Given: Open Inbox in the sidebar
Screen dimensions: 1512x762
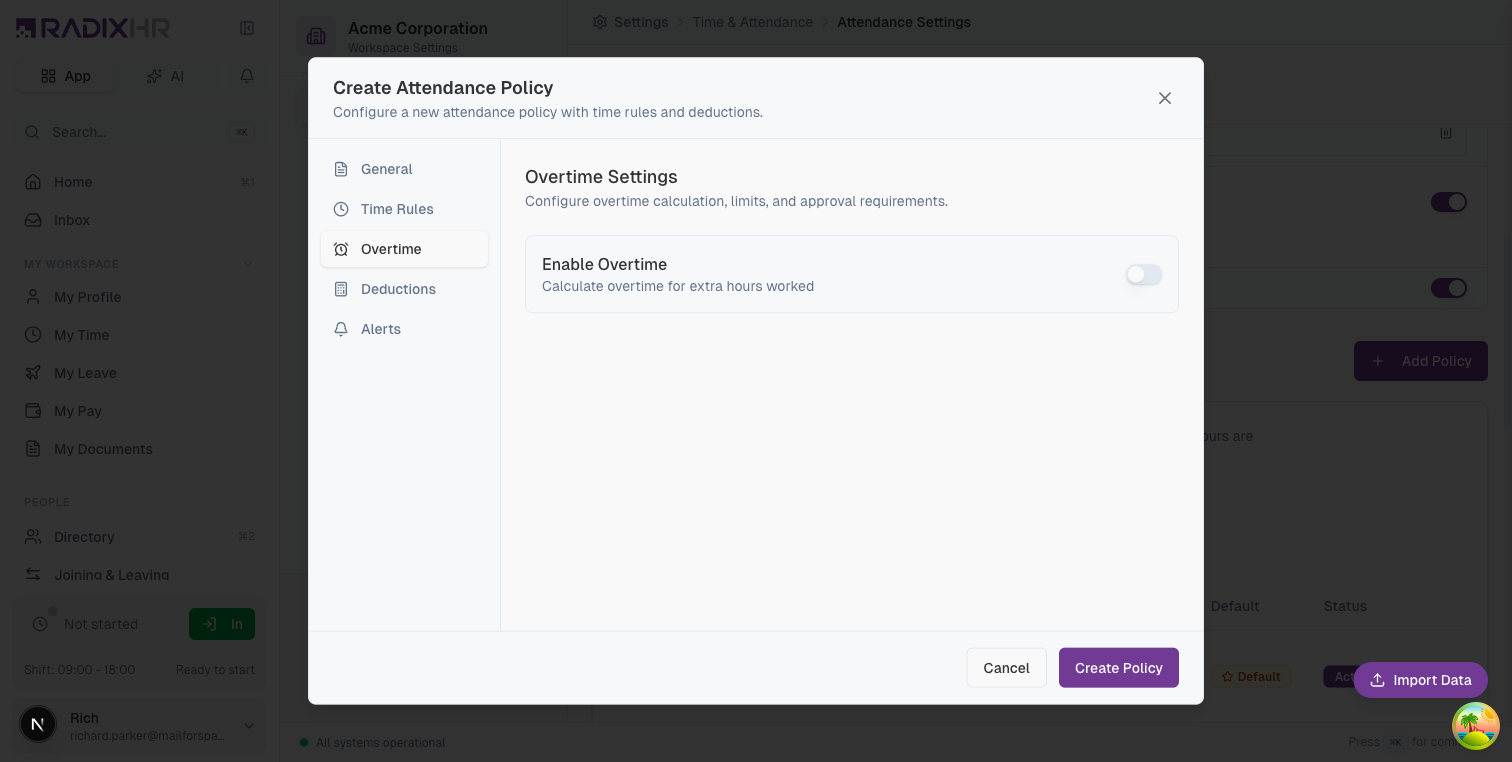Looking at the screenshot, I should pos(140,220).
